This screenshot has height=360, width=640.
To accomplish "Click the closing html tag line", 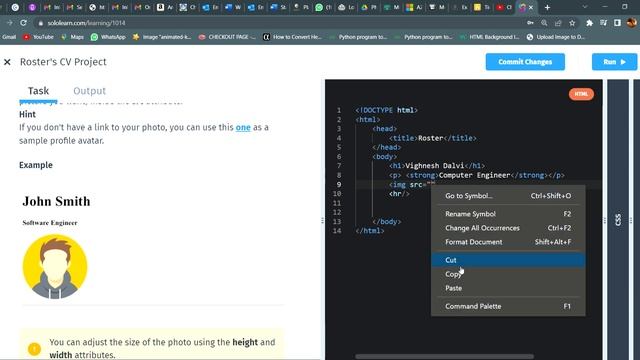I will click(x=370, y=231).
